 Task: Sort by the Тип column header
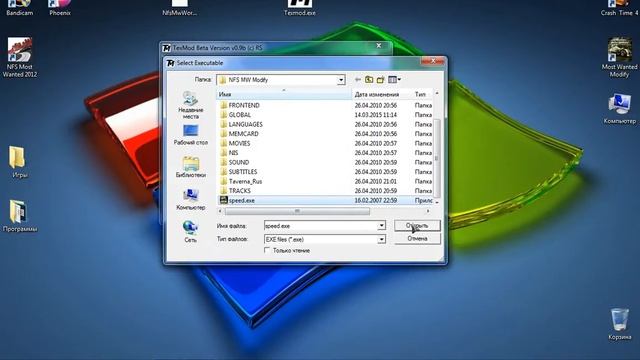(x=422, y=94)
